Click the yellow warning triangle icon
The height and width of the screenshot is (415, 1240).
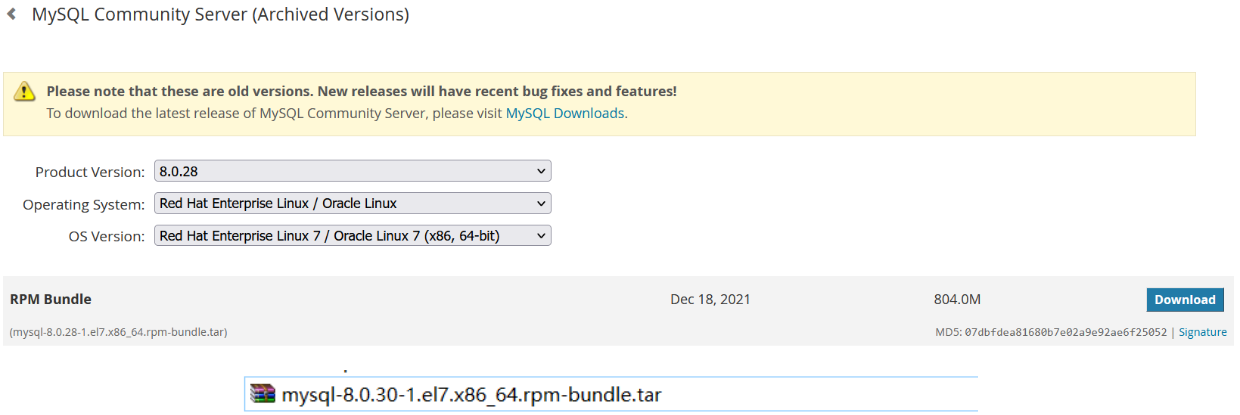click(24, 92)
